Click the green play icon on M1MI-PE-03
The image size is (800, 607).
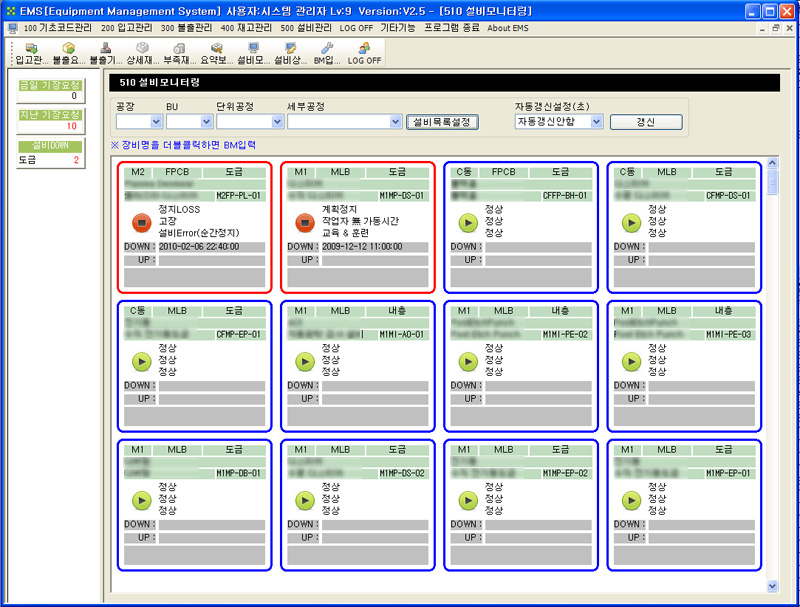point(630,360)
